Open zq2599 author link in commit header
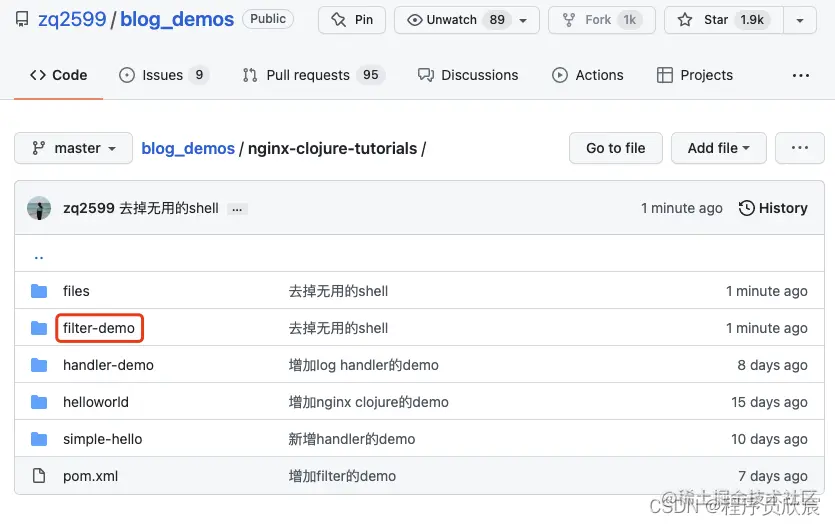 [x=88, y=208]
